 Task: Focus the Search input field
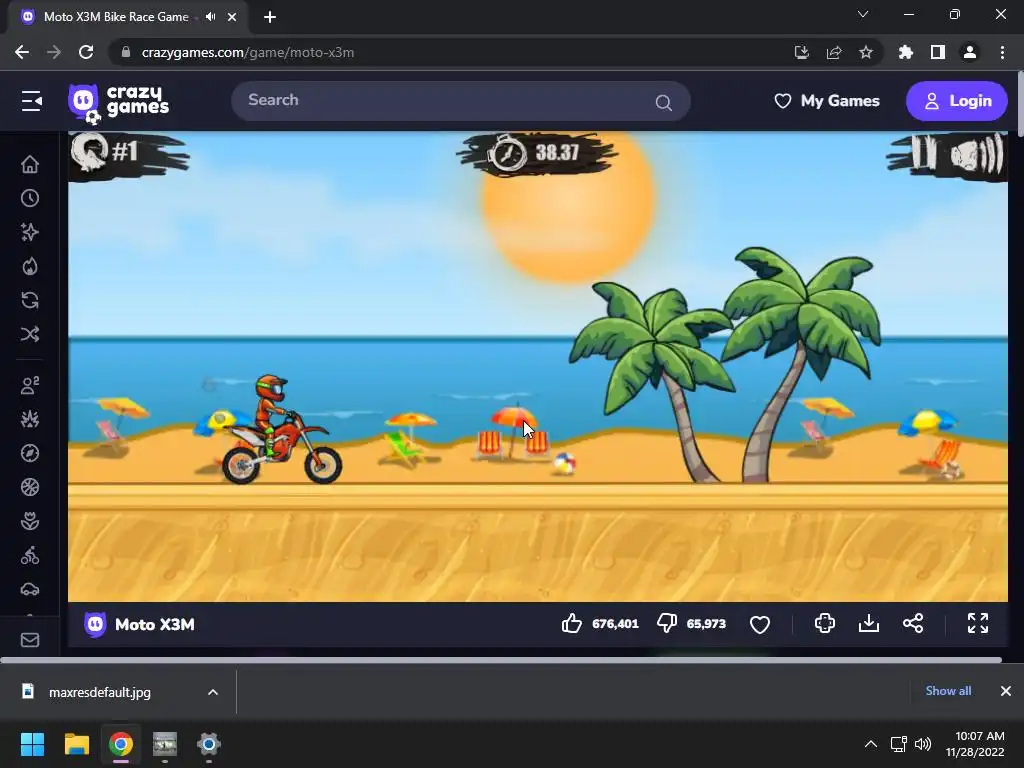pos(460,101)
